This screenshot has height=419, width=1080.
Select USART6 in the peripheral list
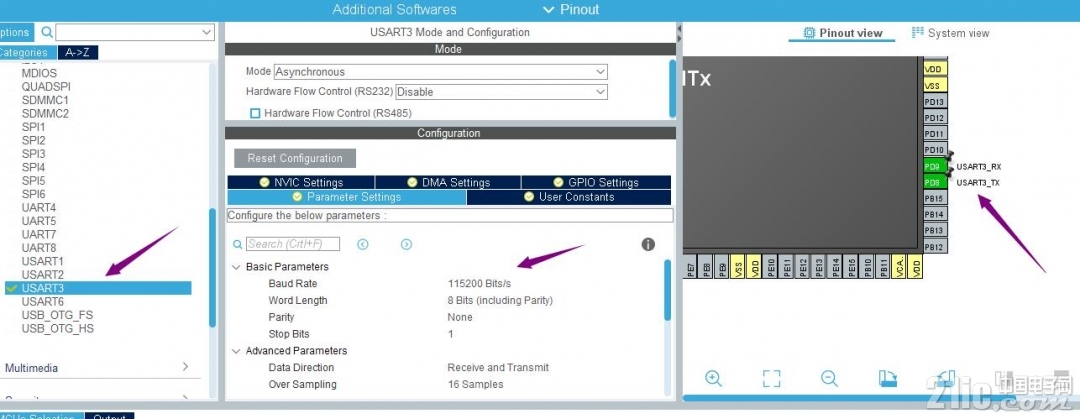tap(42, 301)
